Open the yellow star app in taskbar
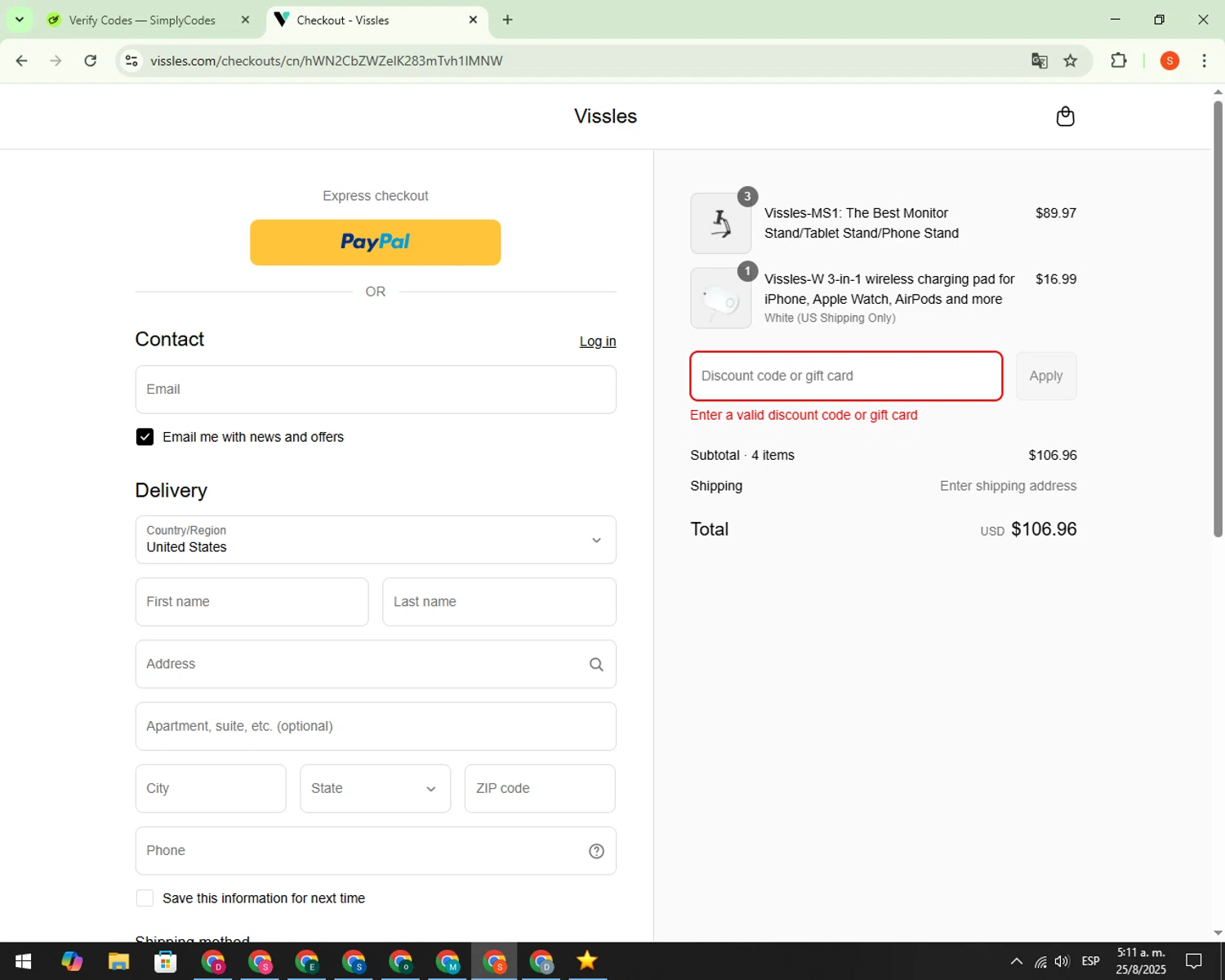 [x=586, y=961]
